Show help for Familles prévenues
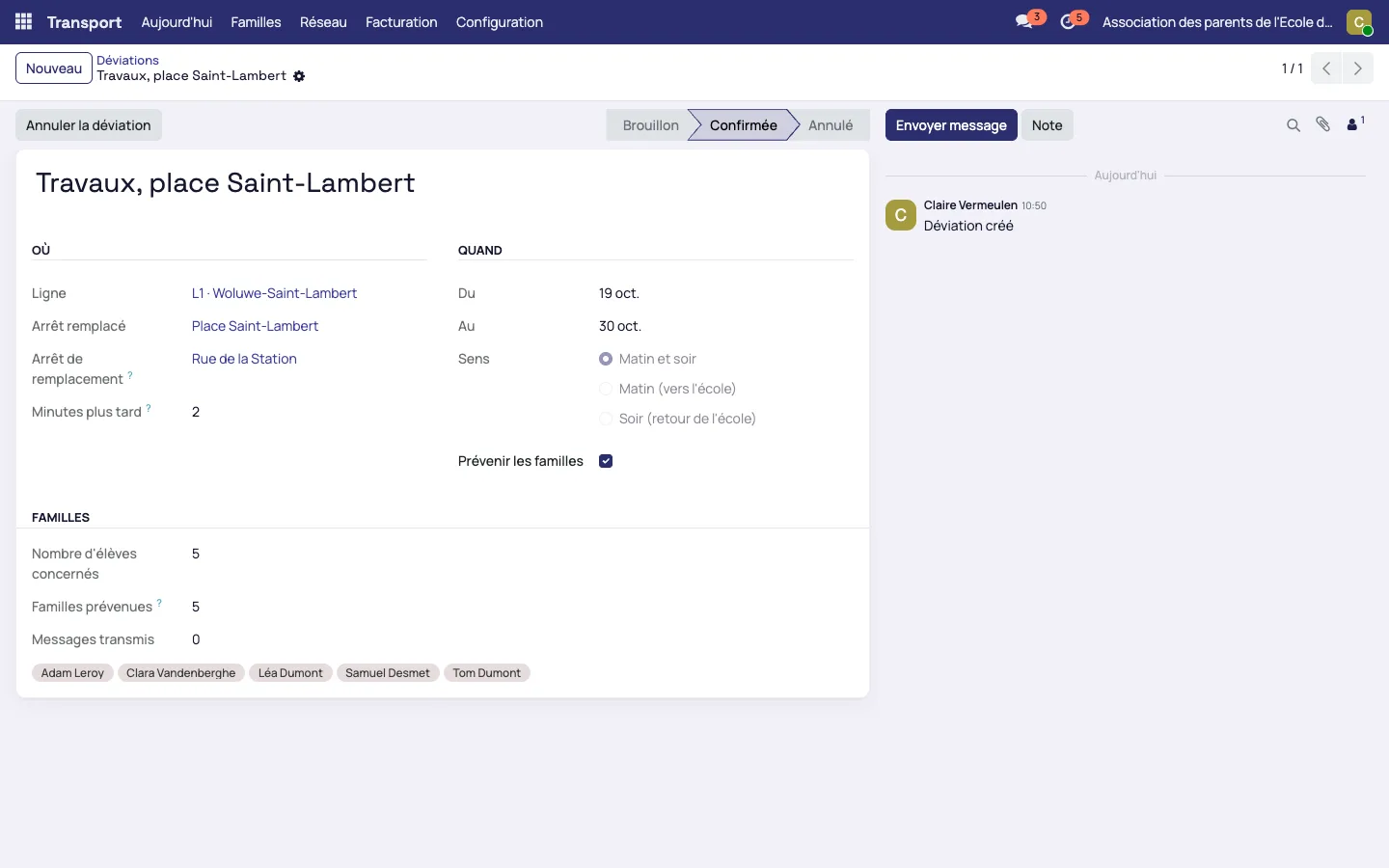This screenshot has width=1389, height=868. [x=159, y=603]
